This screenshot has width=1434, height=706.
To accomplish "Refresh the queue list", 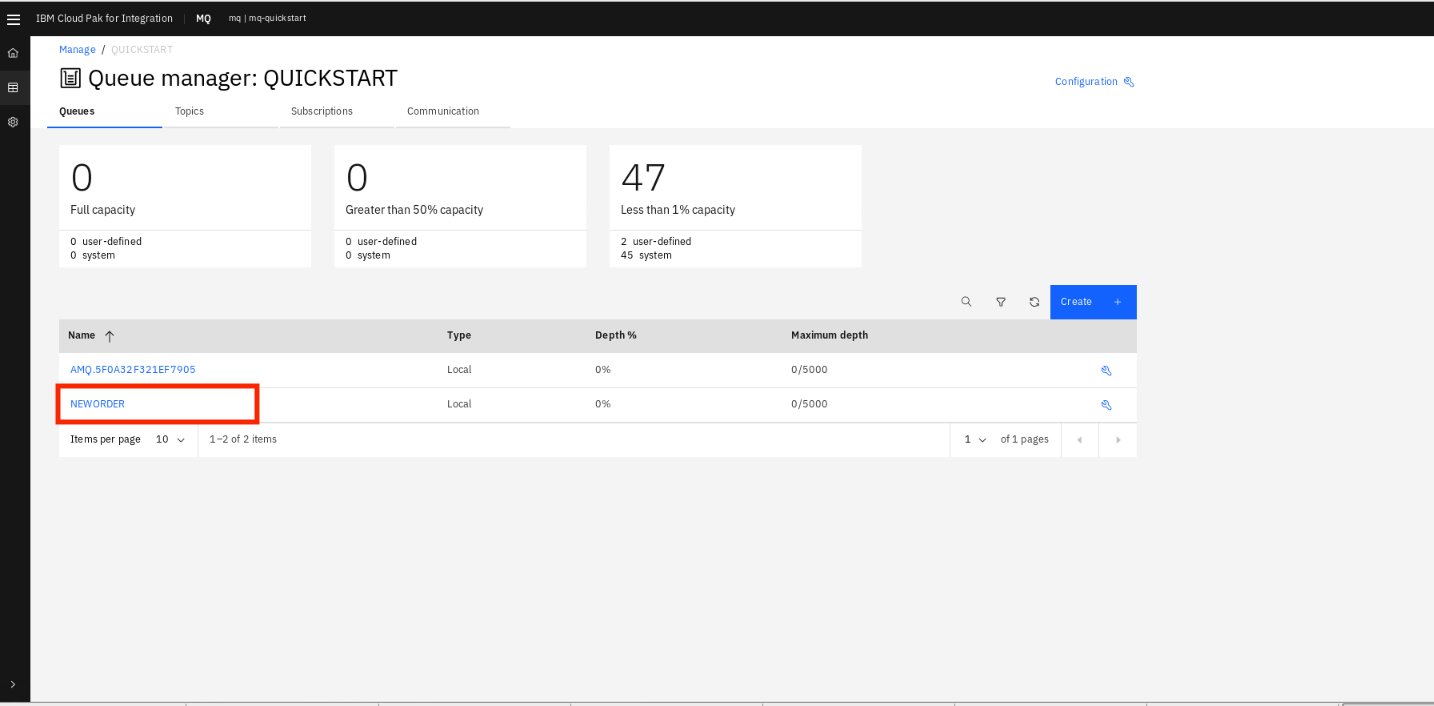I will (x=1034, y=301).
